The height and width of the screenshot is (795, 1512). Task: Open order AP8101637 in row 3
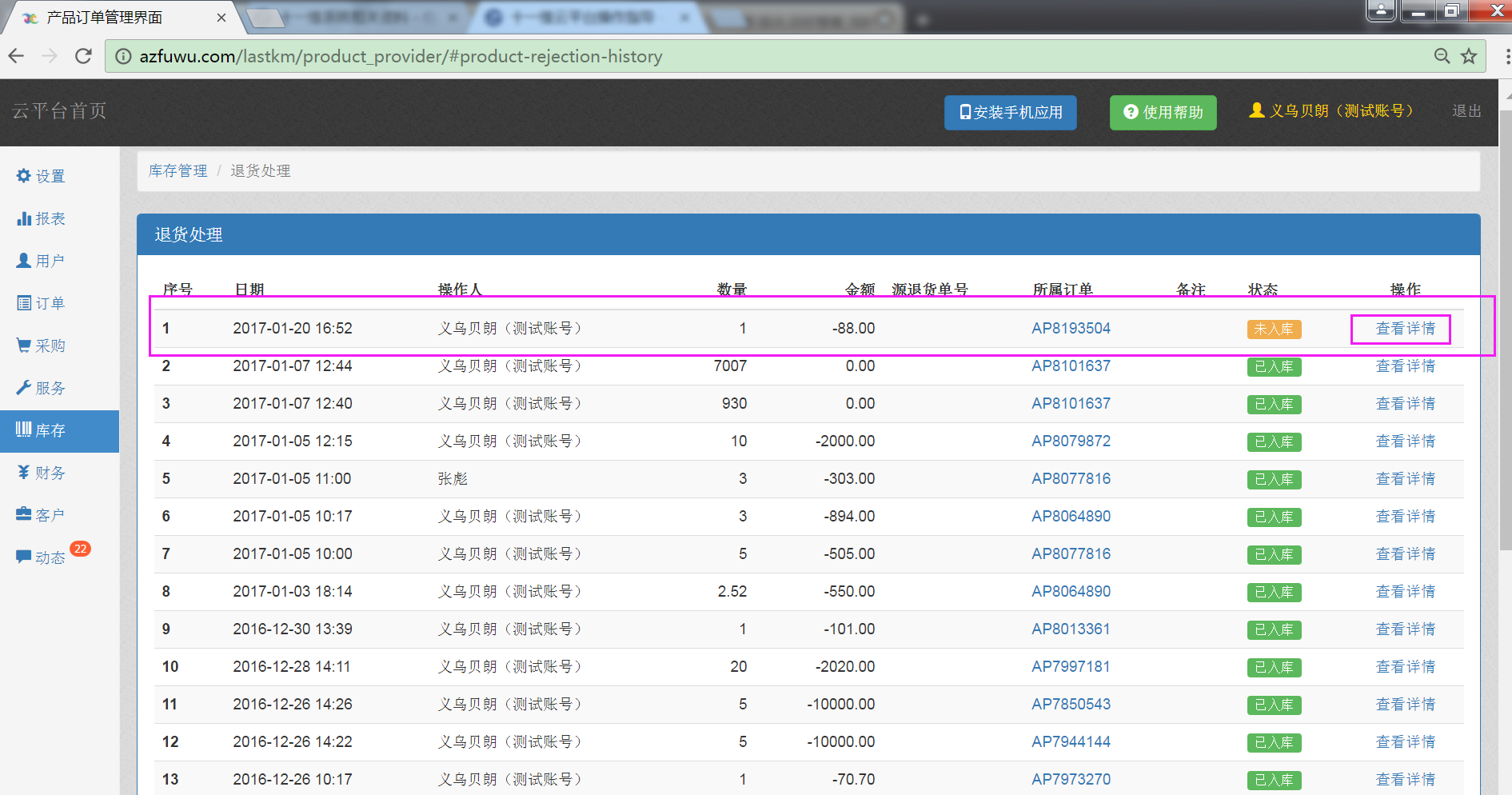click(1071, 404)
